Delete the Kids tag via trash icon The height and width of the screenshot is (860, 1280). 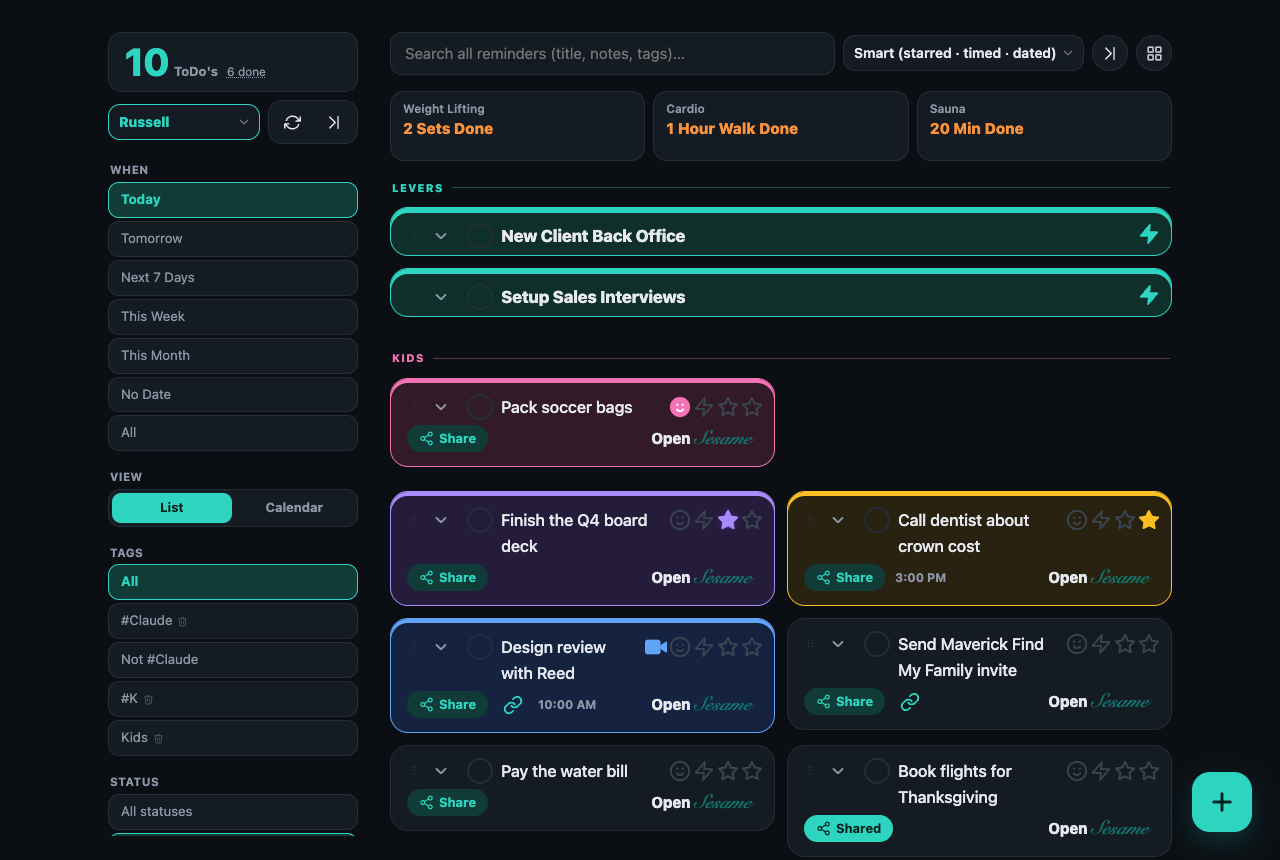pyautogui.click(x=158, y=738)
